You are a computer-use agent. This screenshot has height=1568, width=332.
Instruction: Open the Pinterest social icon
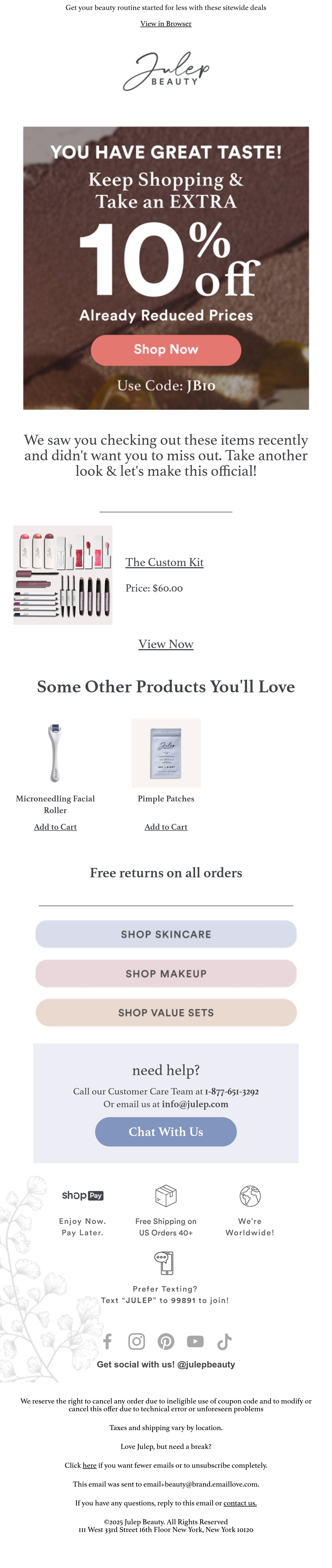166,1341
